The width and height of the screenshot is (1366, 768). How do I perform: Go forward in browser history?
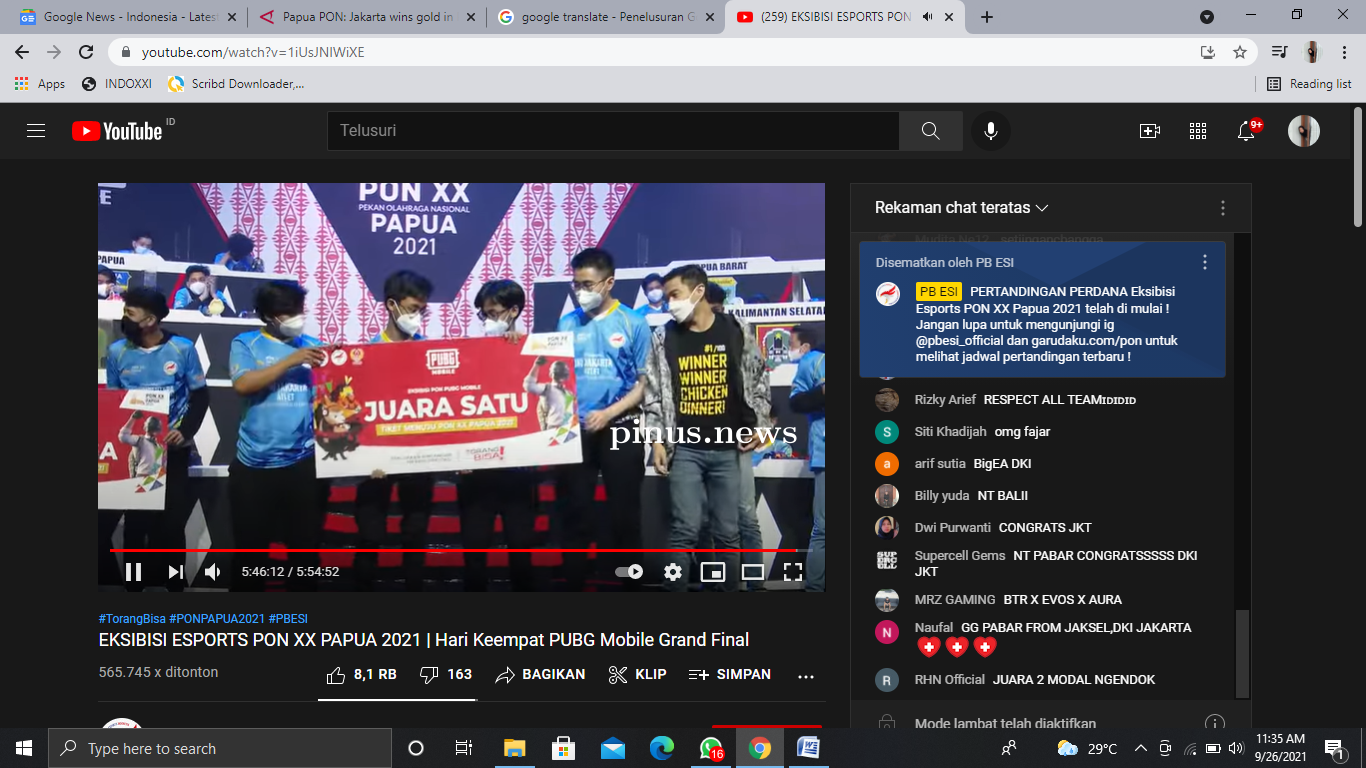54,52
